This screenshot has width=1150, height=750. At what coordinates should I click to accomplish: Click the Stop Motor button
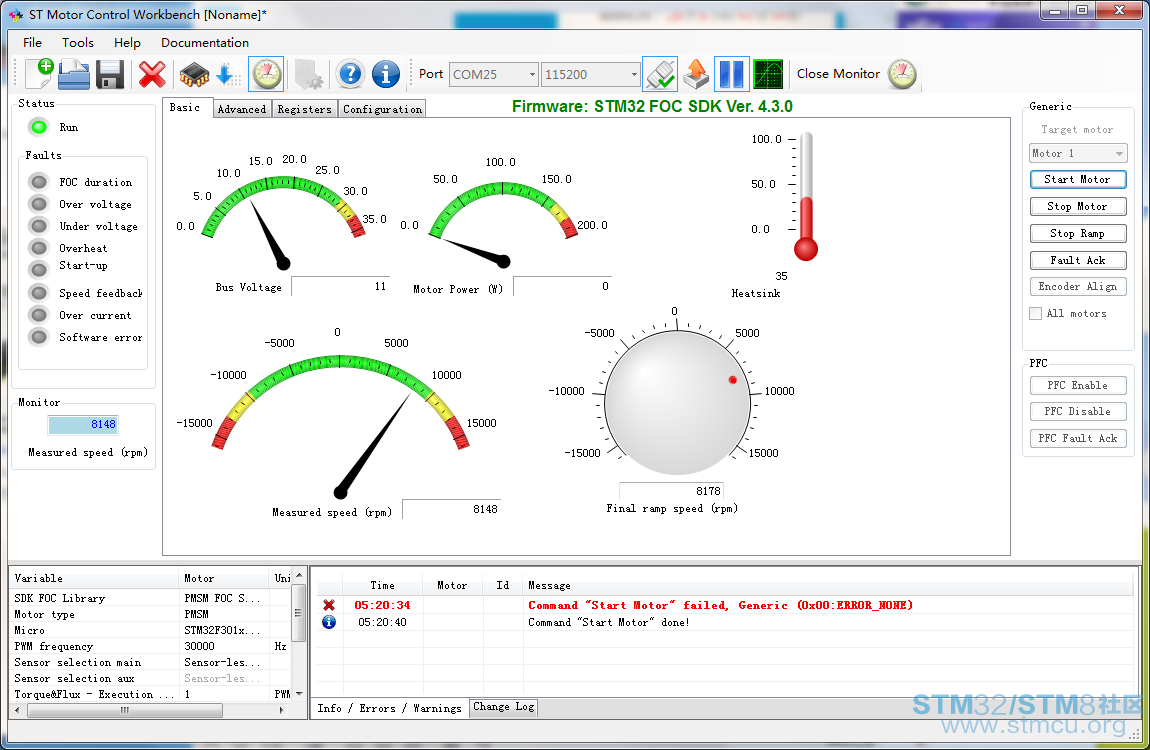pos(1077,207)
